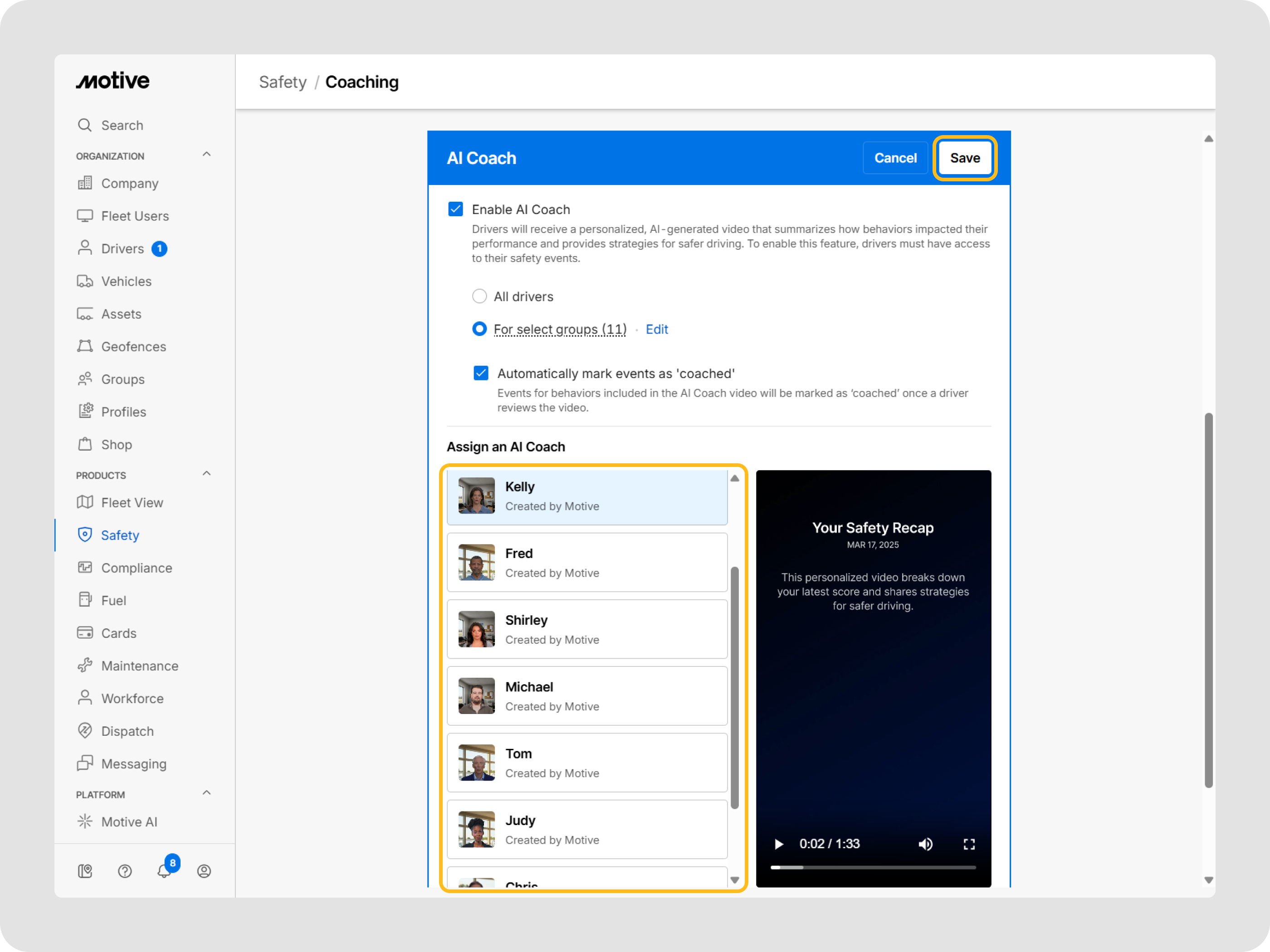Select Fred as AI Coach

tap(587, 563)
